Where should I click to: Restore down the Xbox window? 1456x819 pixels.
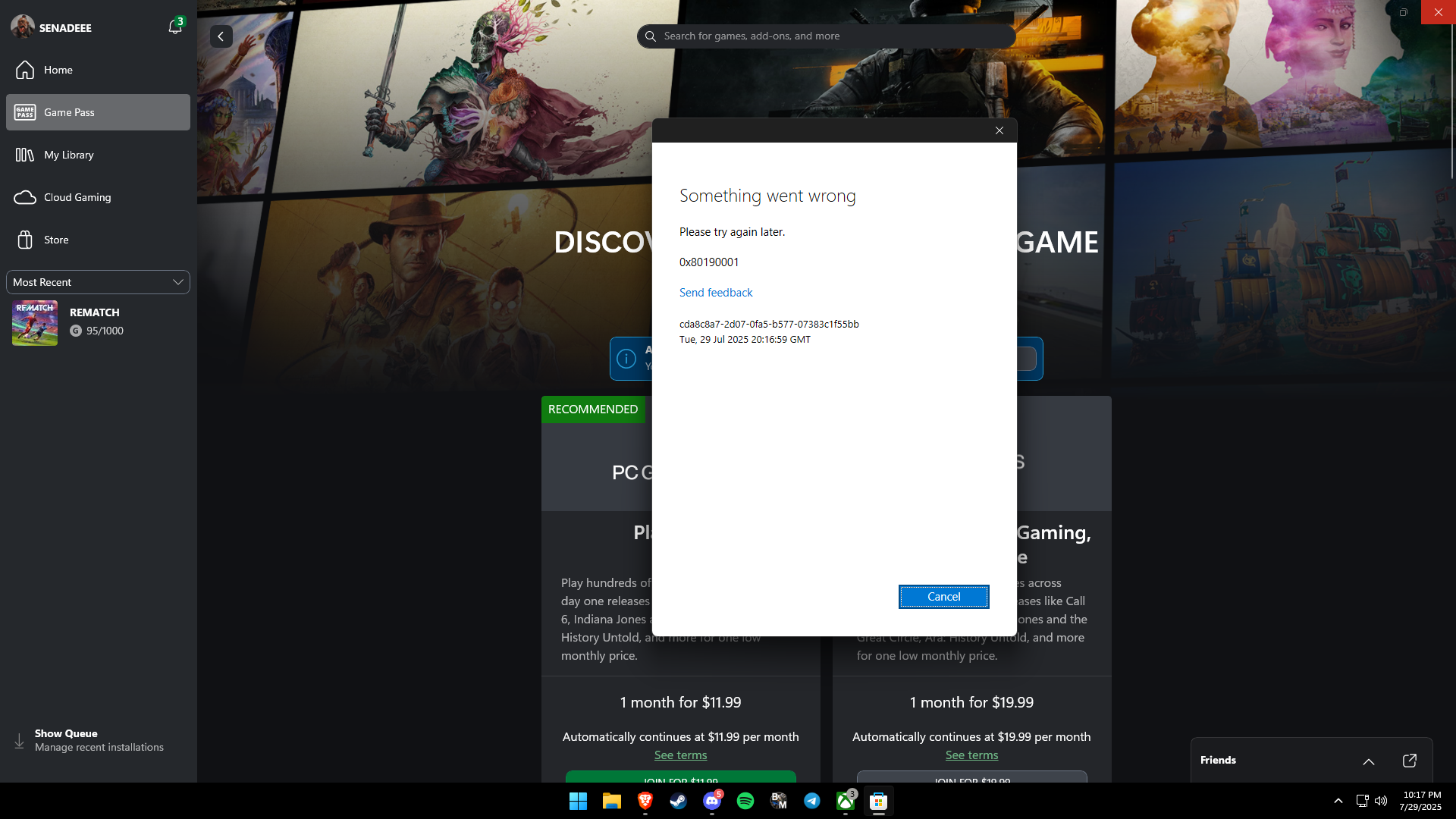click(1404, 12)
